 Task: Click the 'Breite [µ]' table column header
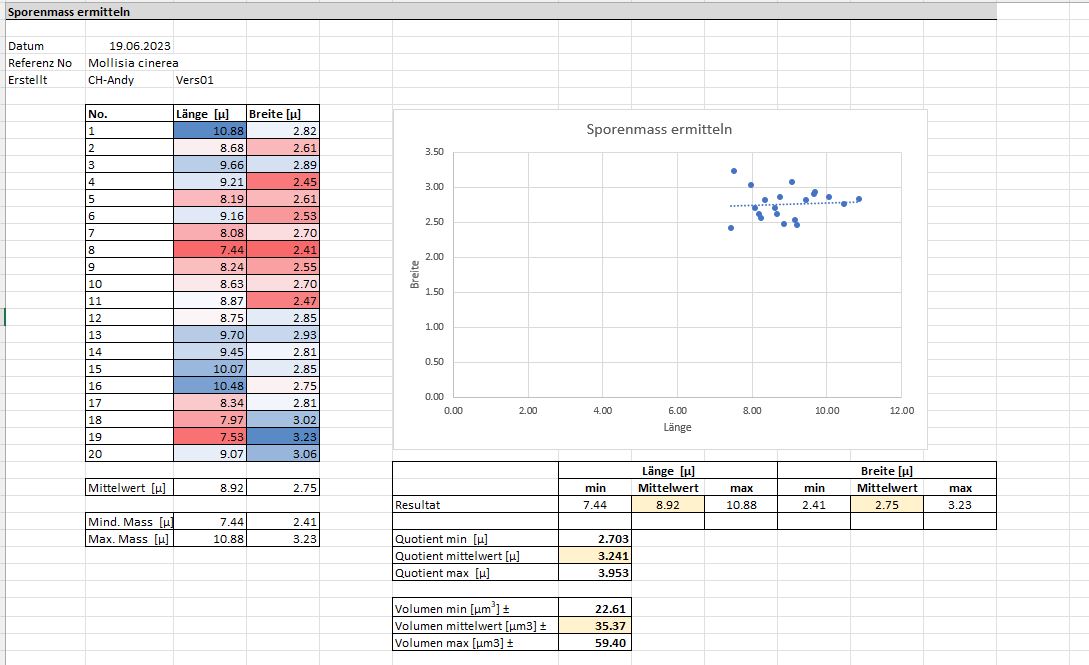283,114
